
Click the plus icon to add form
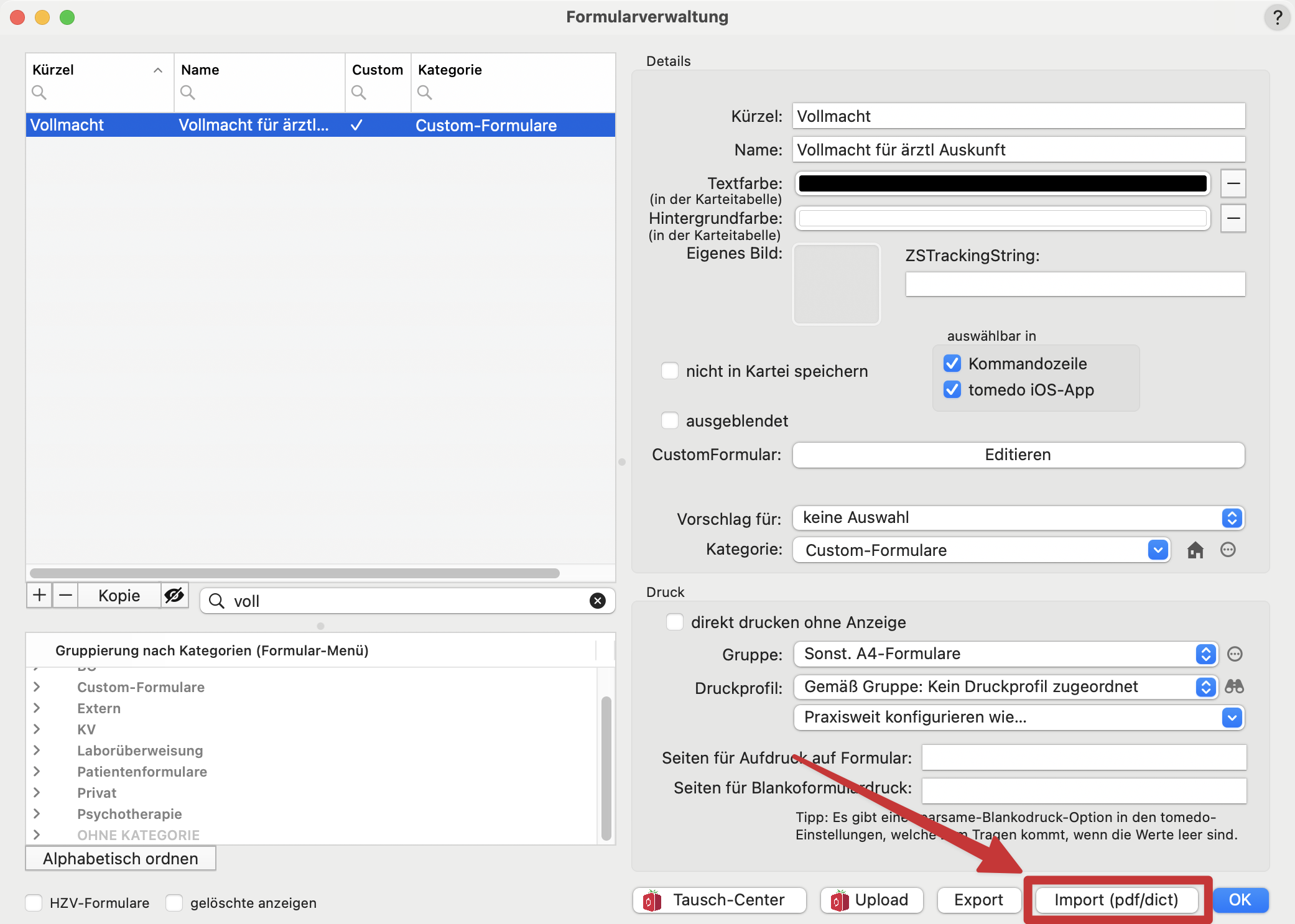39,596
